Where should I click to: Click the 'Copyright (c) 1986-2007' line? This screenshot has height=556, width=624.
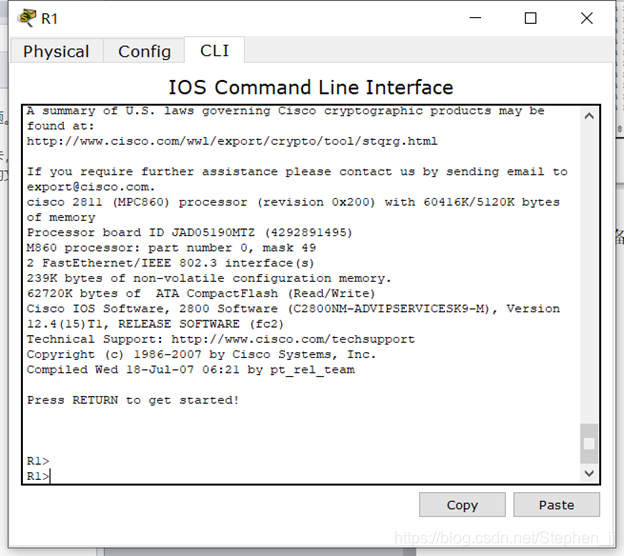click(201, 354)
